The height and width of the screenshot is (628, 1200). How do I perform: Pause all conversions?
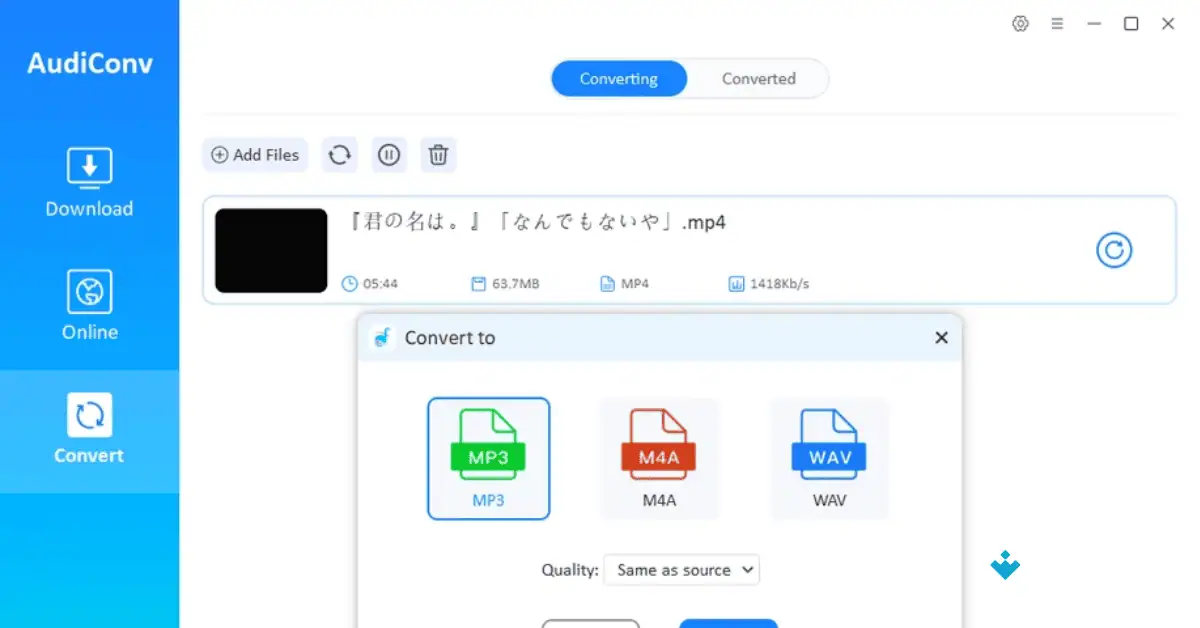point(389,155)
